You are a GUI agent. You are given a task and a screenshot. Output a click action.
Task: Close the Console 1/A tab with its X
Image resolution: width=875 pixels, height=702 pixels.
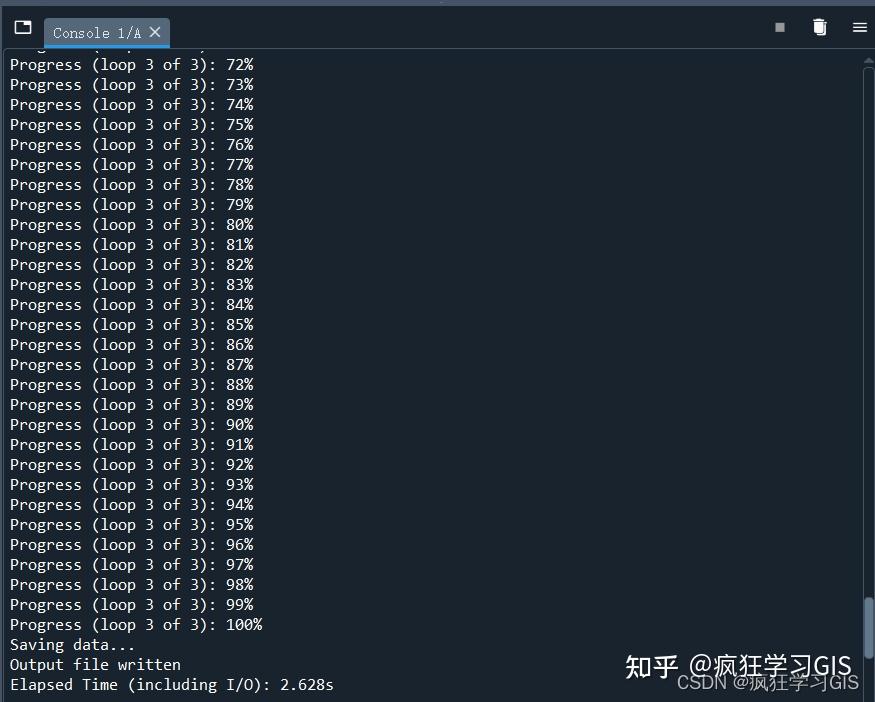(x=155, y=32)
